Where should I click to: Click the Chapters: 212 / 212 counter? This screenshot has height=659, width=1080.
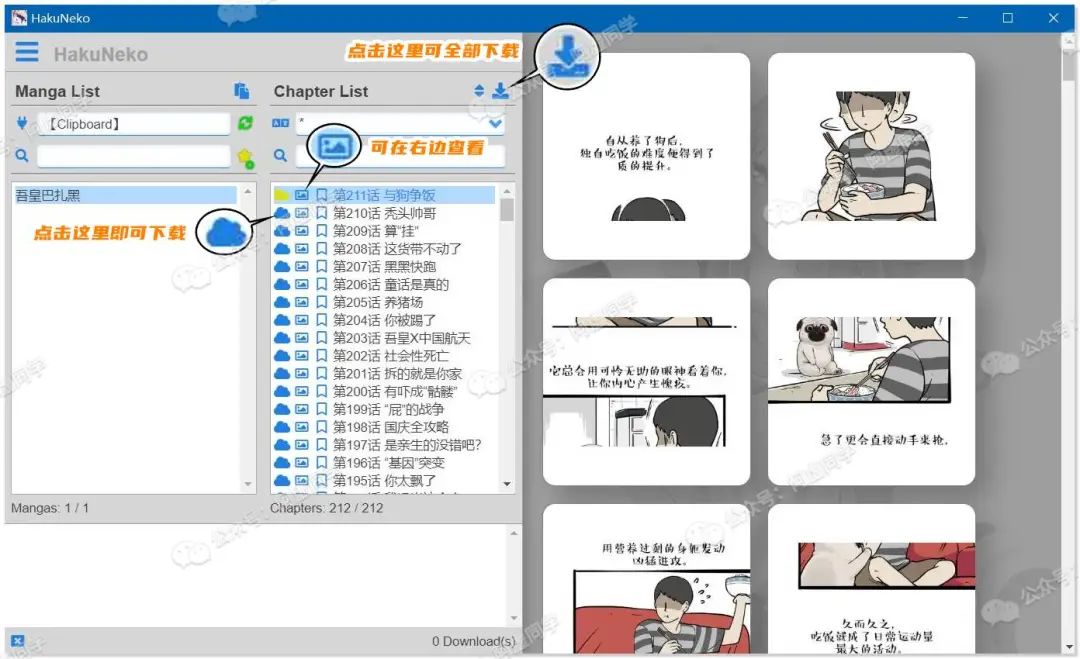pos(326,508)
